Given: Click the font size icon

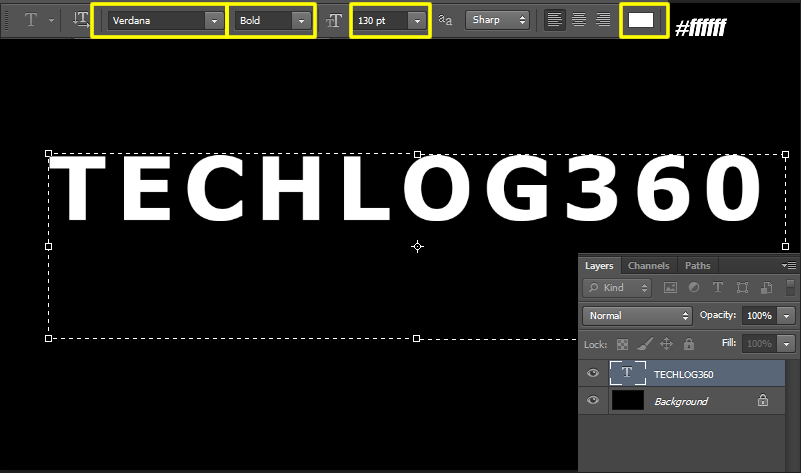Looking at the screenshot, I should point(334,20).
